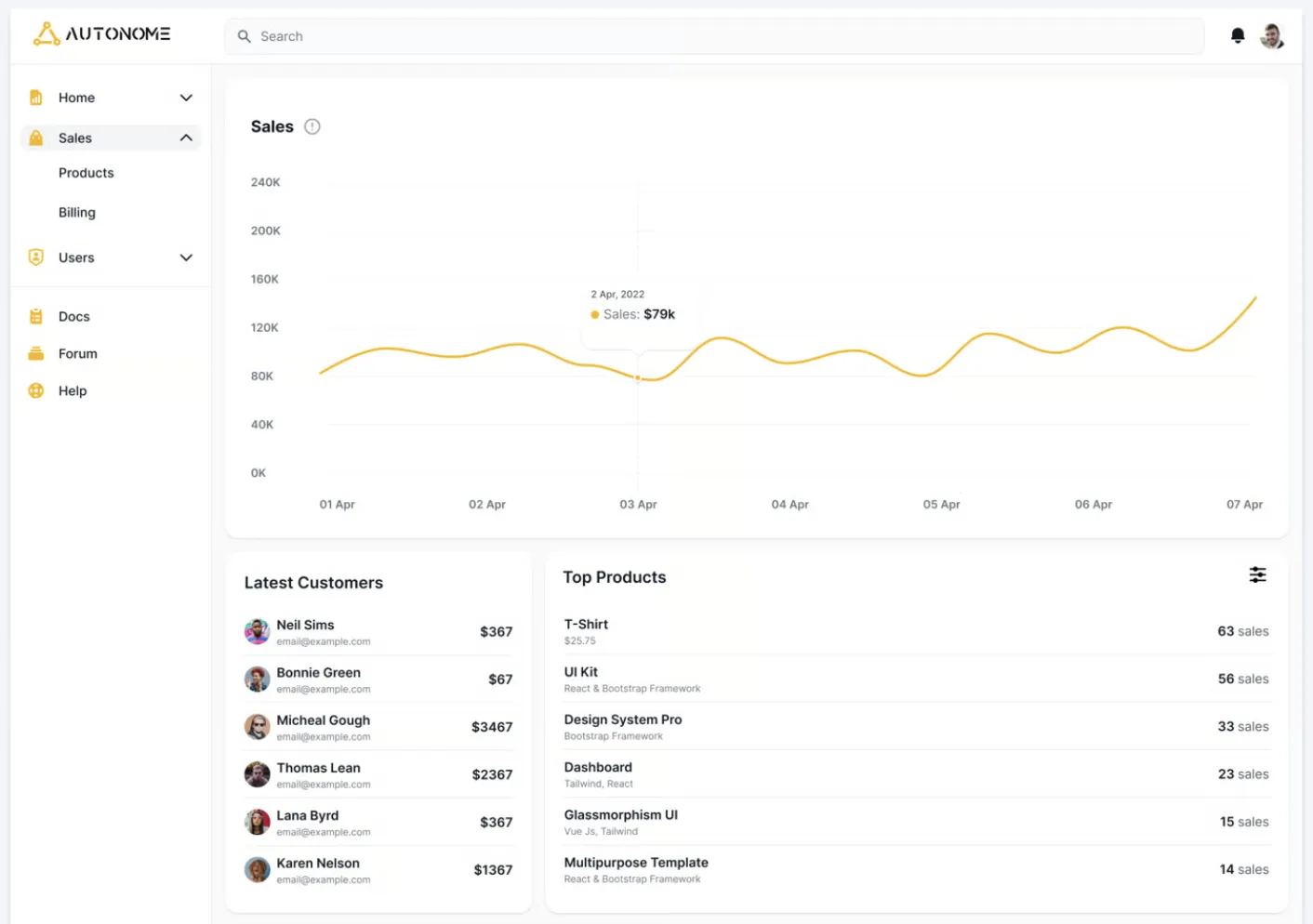Click the Sales bag icon

pos(36,138)
